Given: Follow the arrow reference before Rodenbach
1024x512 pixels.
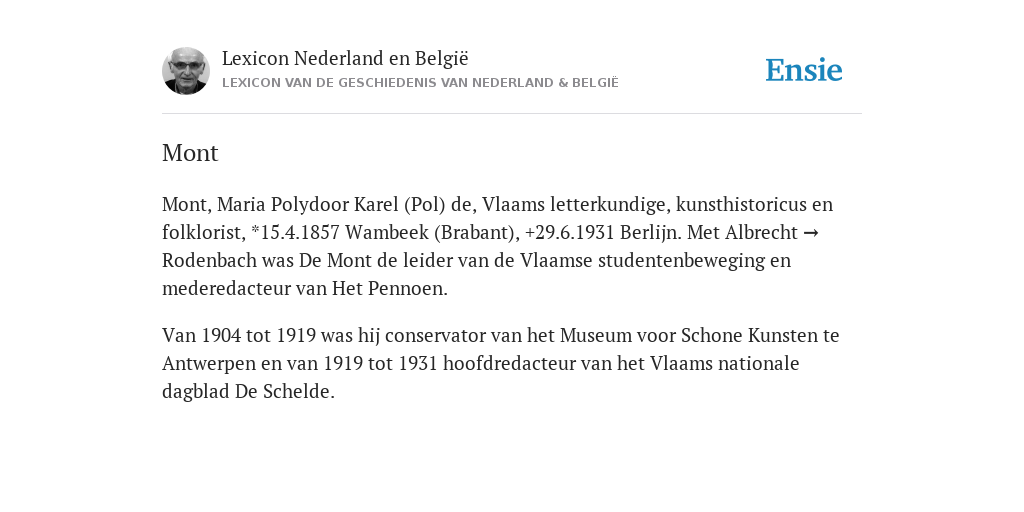Looking at the screenshot, I should 810,232.
